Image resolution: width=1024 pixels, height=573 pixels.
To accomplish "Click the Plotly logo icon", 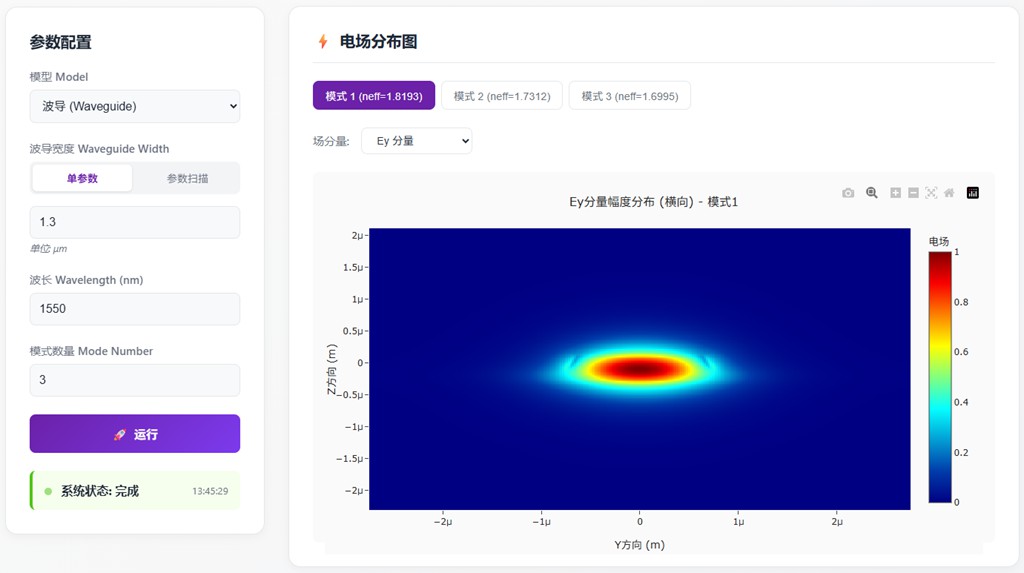I will point(973,193).
